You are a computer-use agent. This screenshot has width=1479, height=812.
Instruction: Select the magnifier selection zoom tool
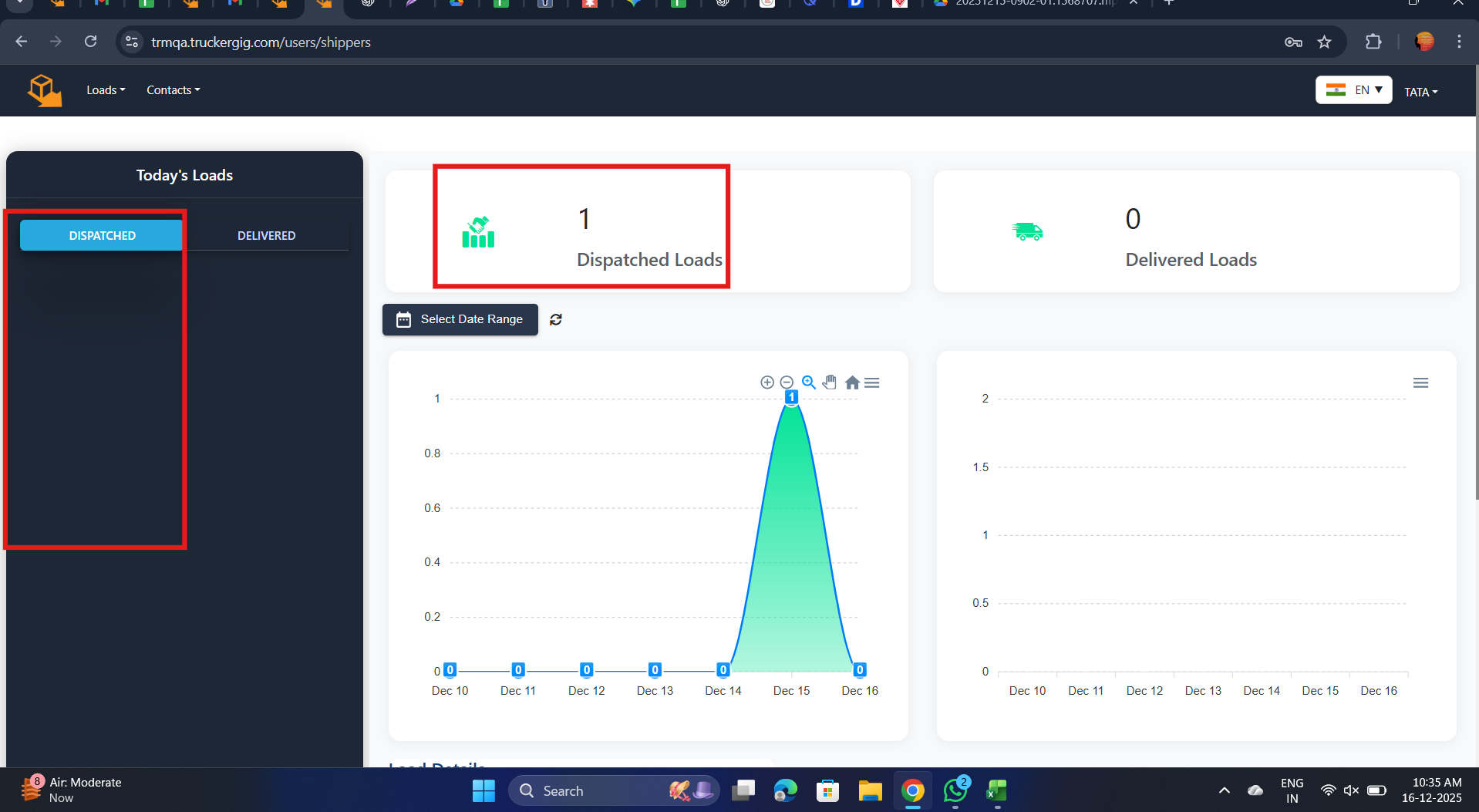809,382
